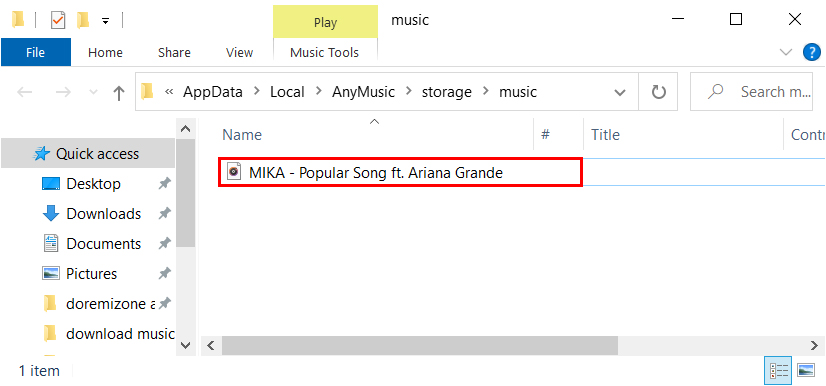The height and width of the screenshot is (386, 826).
Task: Sort by the Title column header
Action: pyautogui.click(x=683, y=135)
